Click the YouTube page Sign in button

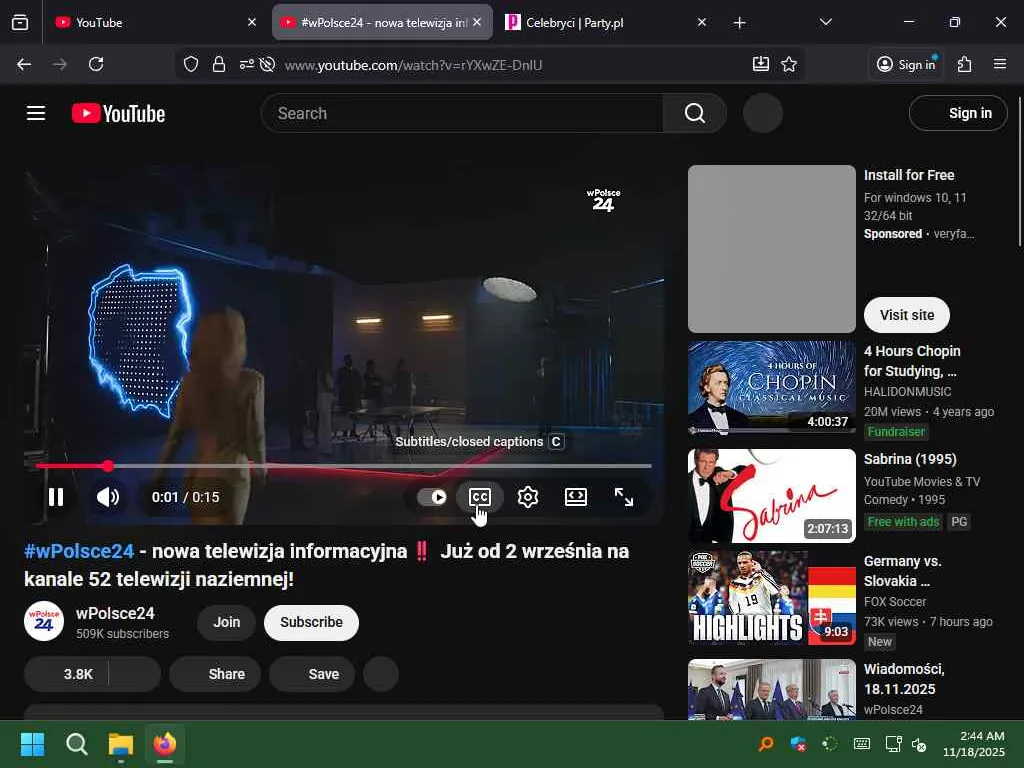[958, 114]
